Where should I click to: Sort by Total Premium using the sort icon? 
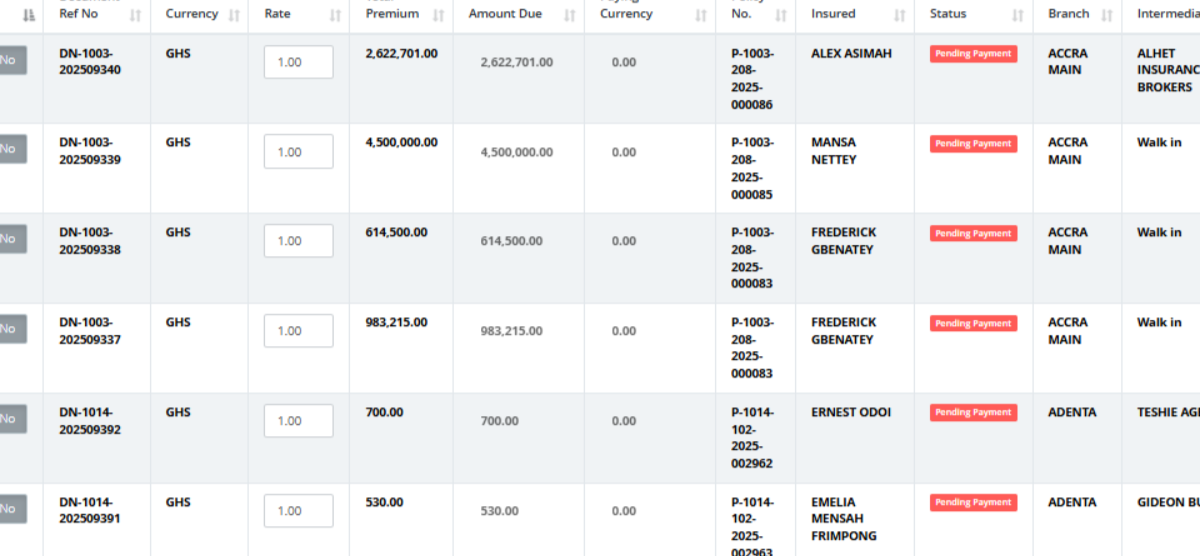[x=438, y=15]
